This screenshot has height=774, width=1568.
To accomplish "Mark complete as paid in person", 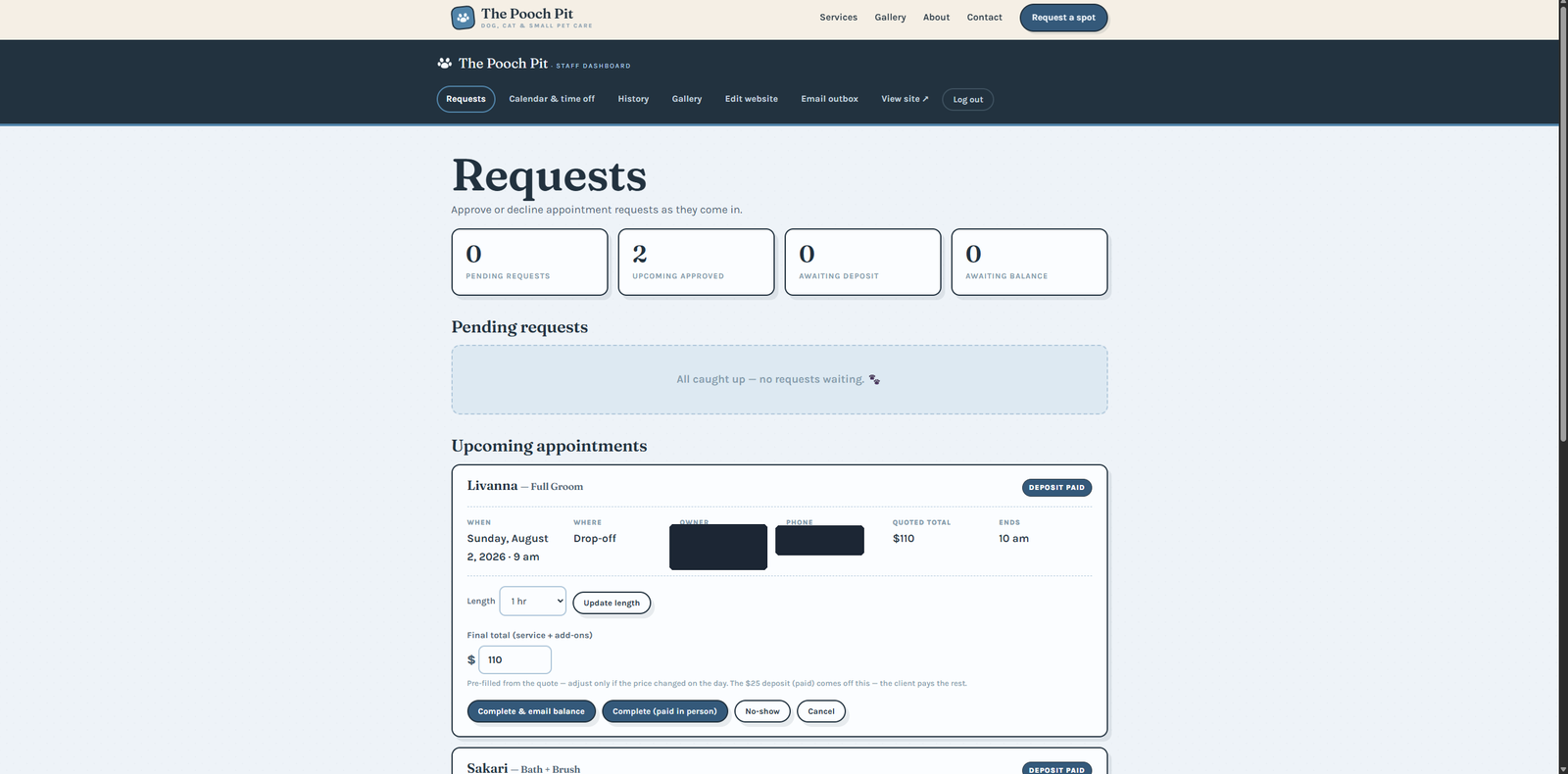I will click(x=664, y=711).
